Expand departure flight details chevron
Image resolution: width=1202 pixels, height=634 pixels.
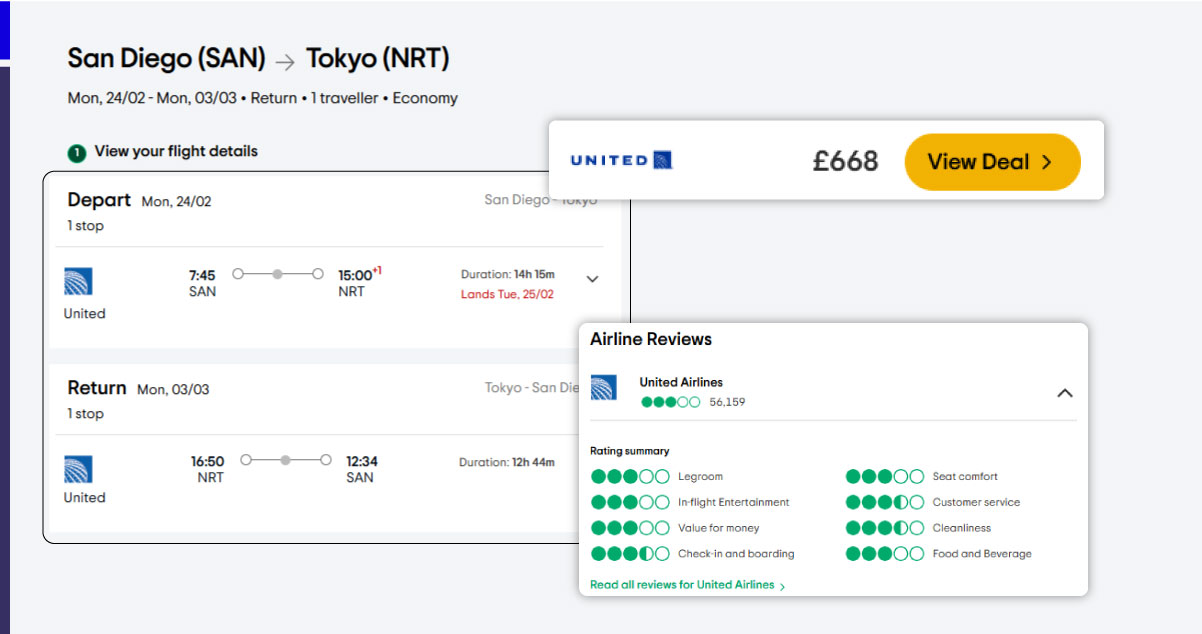tap(592, 279)
